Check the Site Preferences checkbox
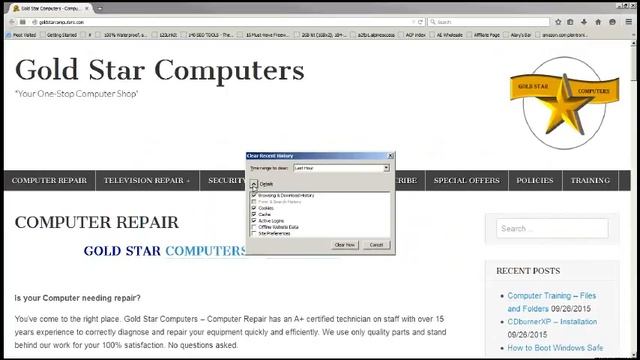The image size is (640, 360). [x=254, y=233]
